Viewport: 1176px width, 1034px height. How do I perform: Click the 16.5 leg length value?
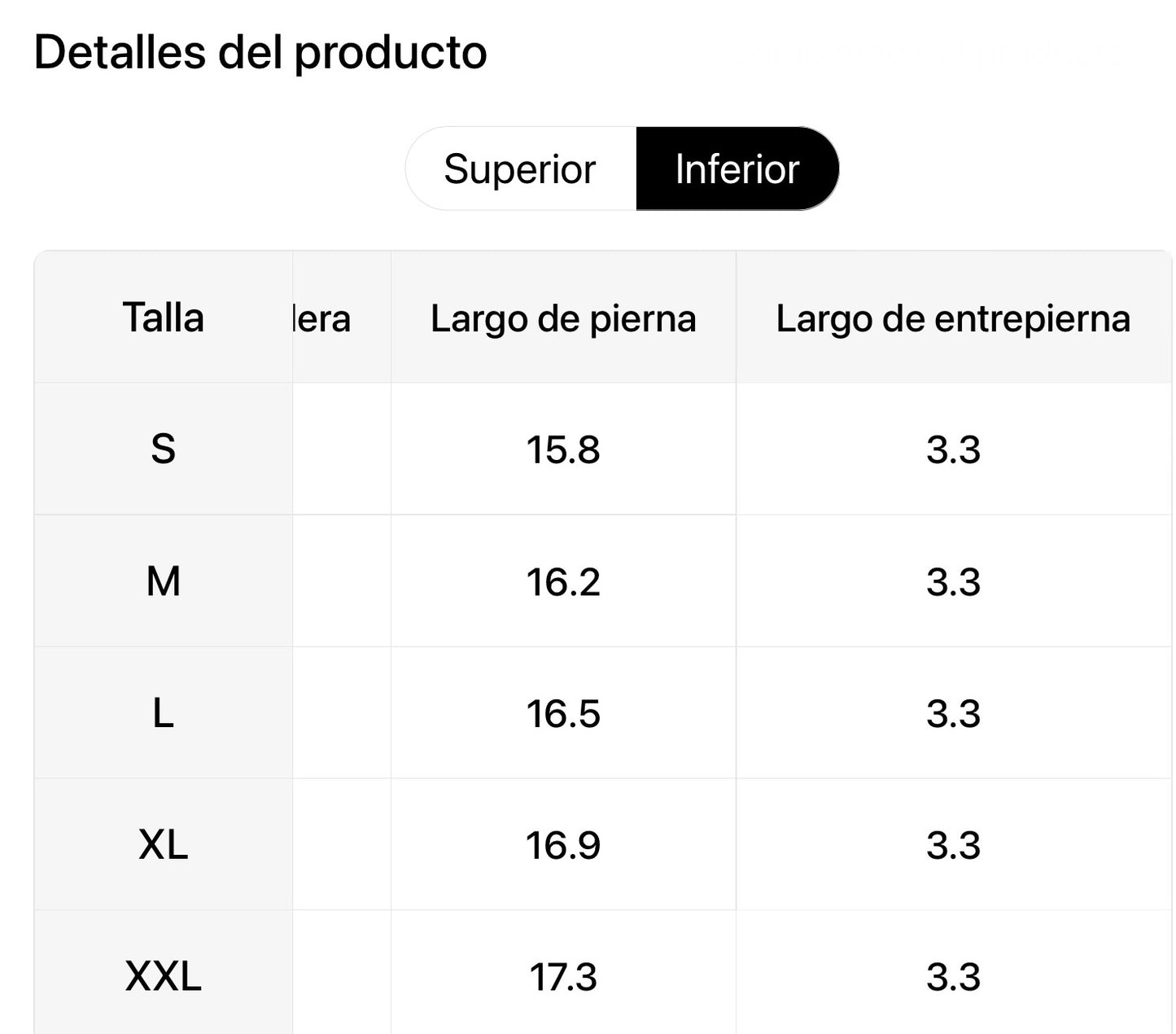[563, 713]
